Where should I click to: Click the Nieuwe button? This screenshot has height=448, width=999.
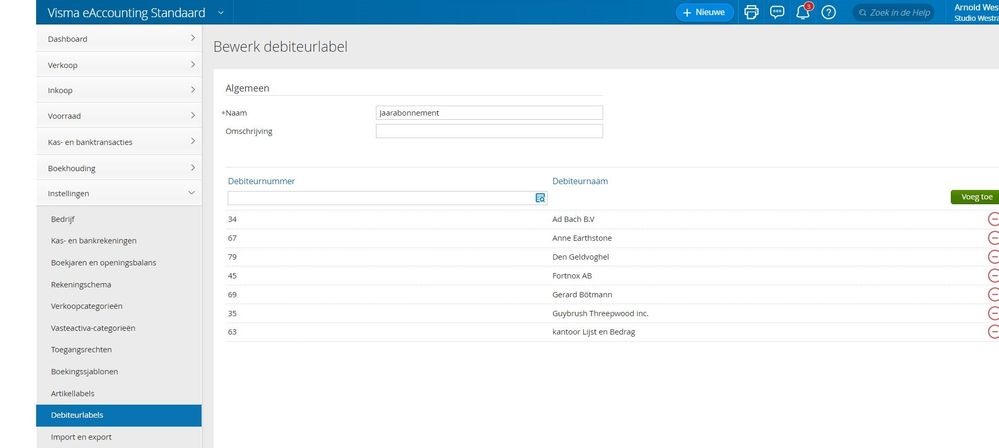[705, 12]
